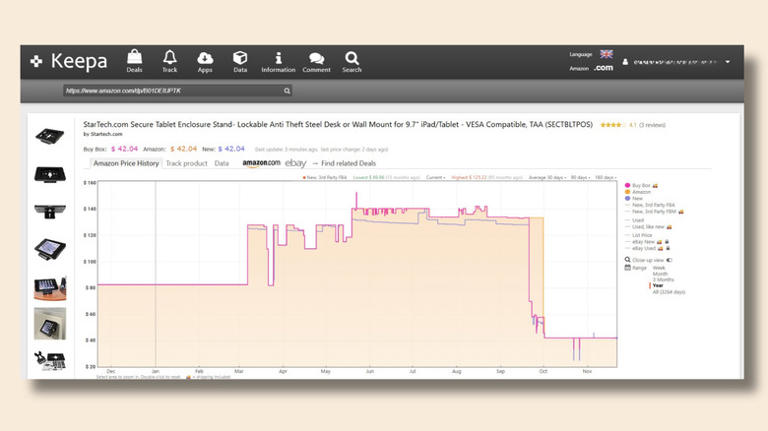Open the 90 days dropdown

pos(580,177)
